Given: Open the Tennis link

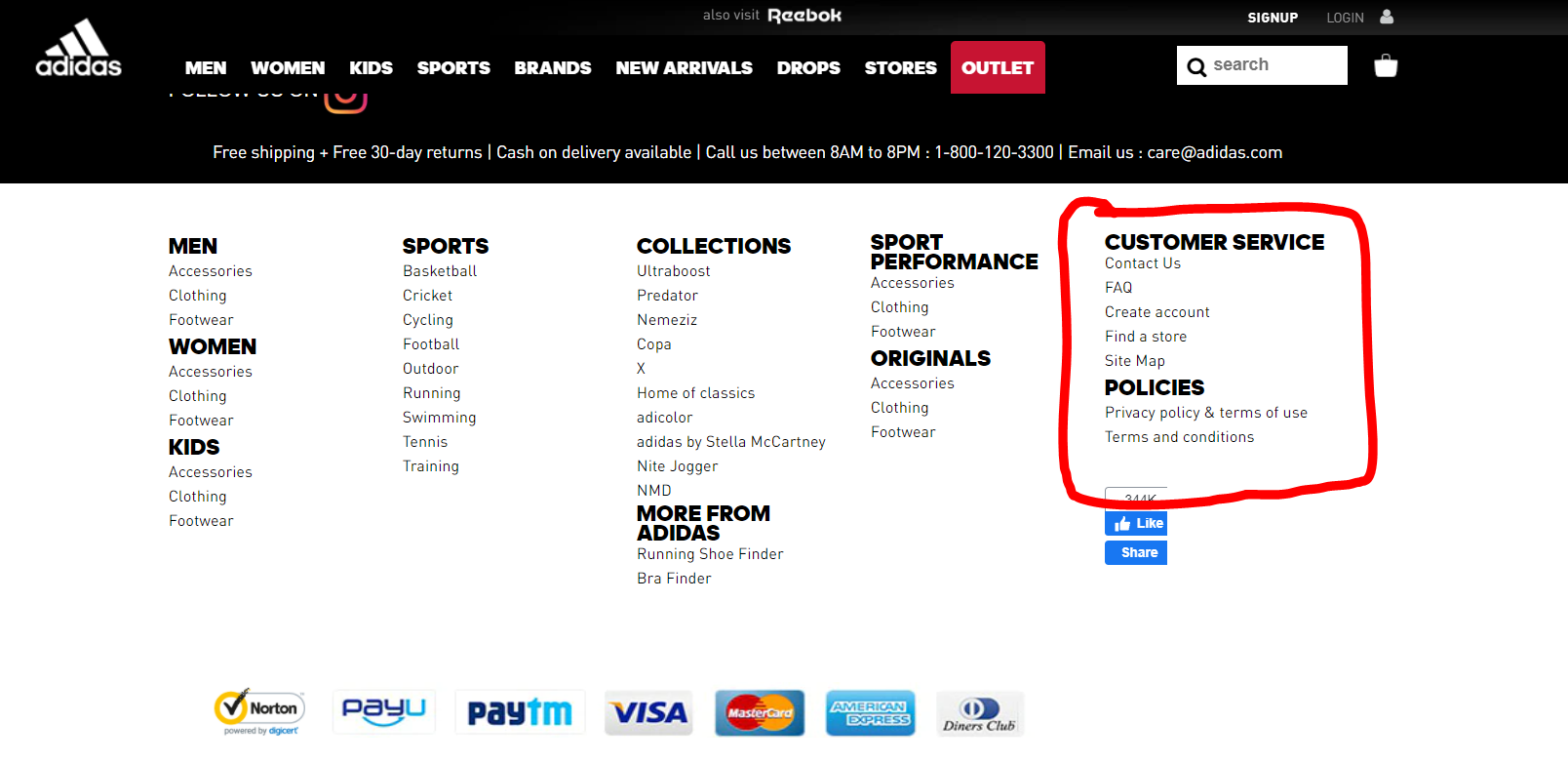Looking at the screenshot, I should tap(425, 442).
